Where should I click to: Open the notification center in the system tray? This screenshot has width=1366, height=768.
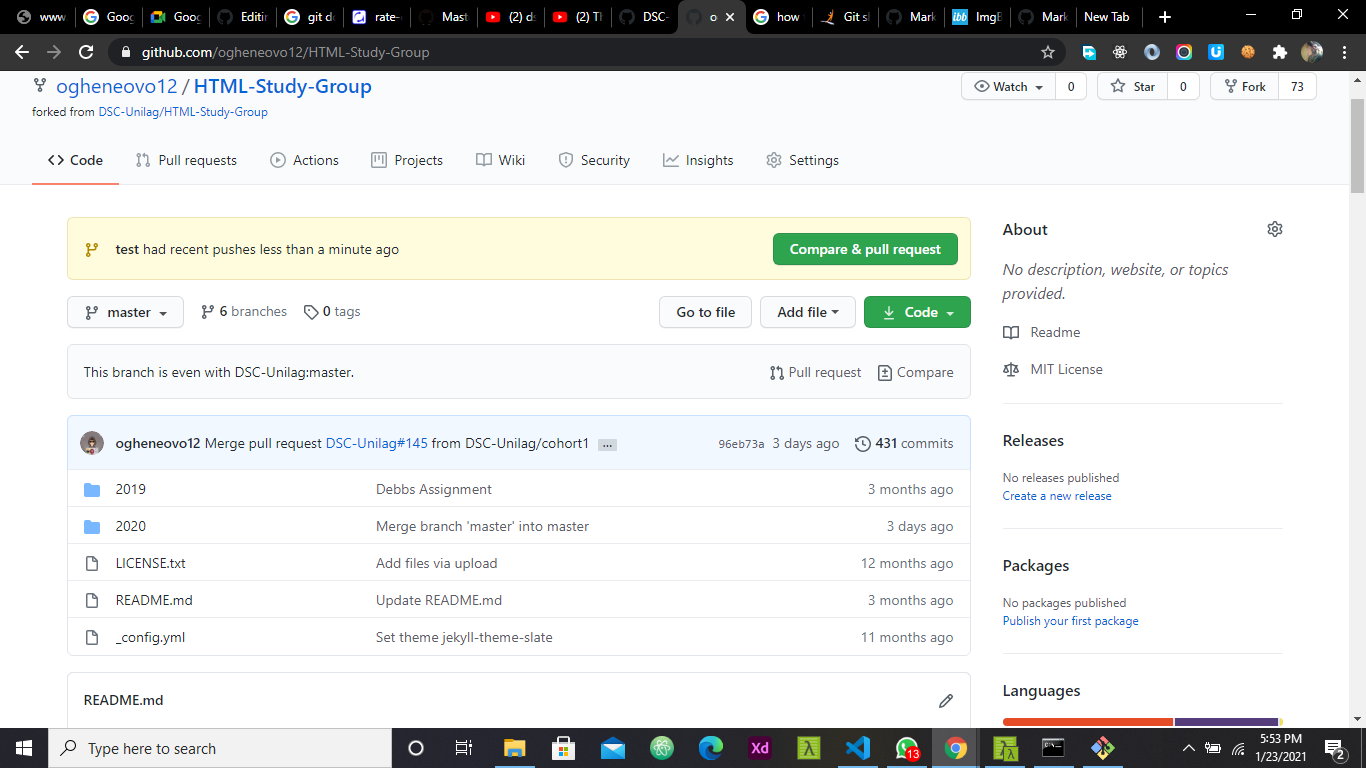click(x=1334, y=748)
